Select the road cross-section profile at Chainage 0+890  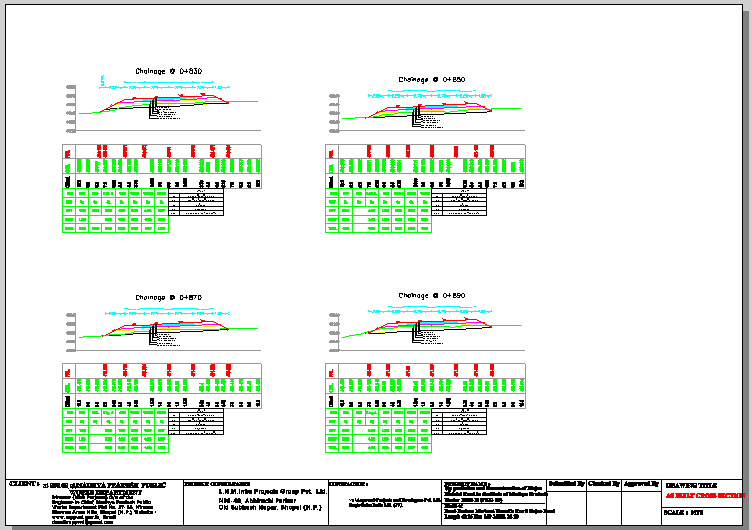coord(430,326)
